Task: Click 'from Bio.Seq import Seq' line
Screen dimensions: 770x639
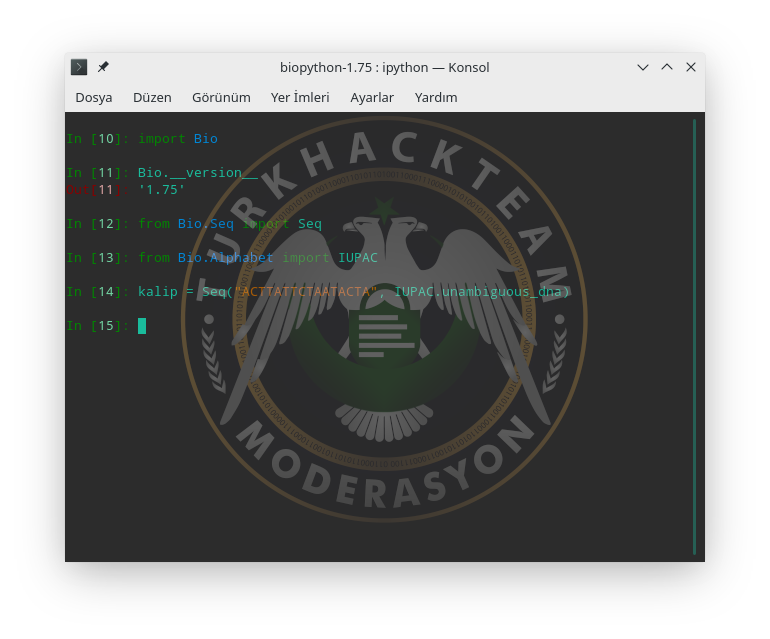Action: tap(230, 224)
